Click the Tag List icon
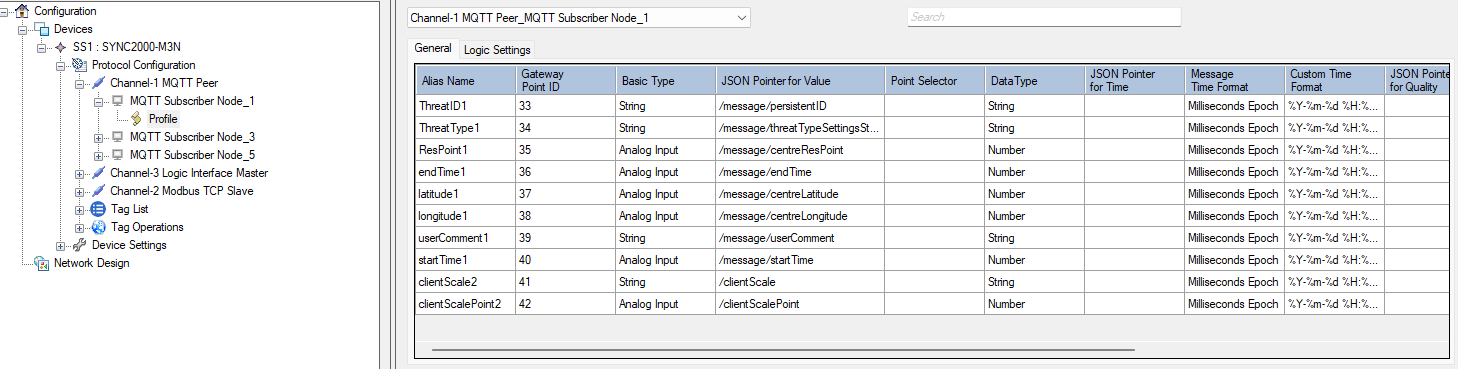 pyautogui.click(x=98, y=209)
